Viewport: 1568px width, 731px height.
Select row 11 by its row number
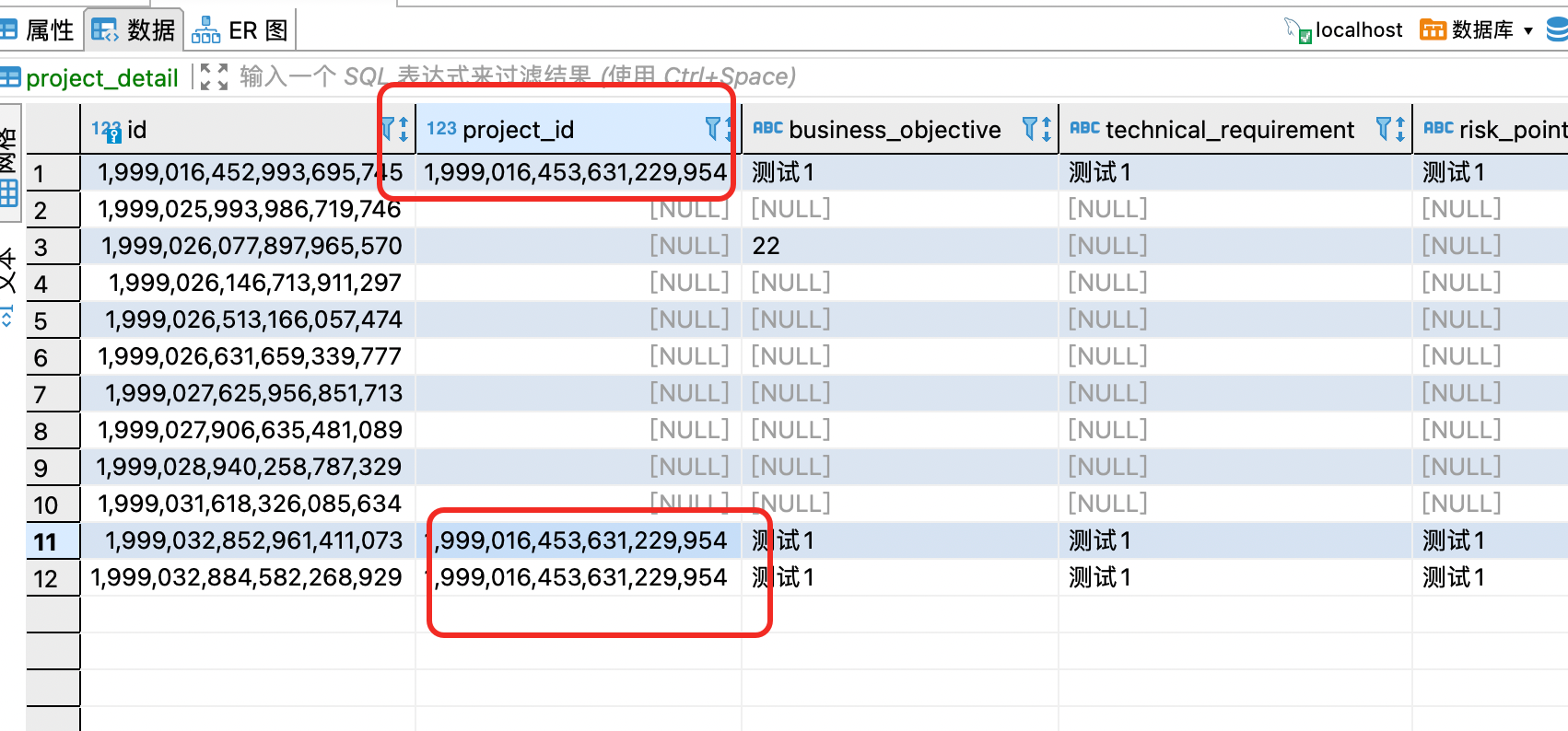point(46,541)
